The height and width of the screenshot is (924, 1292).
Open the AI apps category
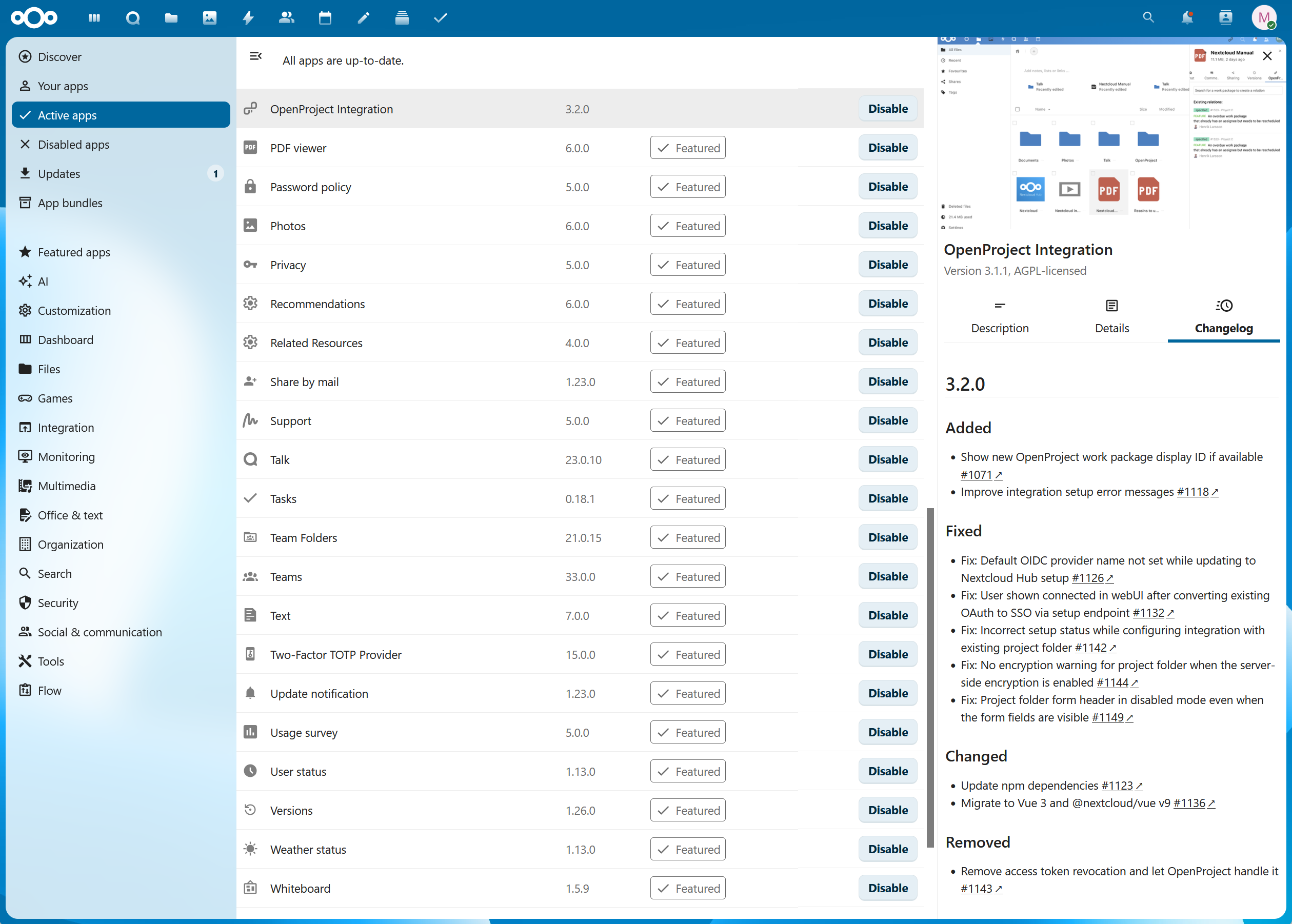[x=121, y=281]
